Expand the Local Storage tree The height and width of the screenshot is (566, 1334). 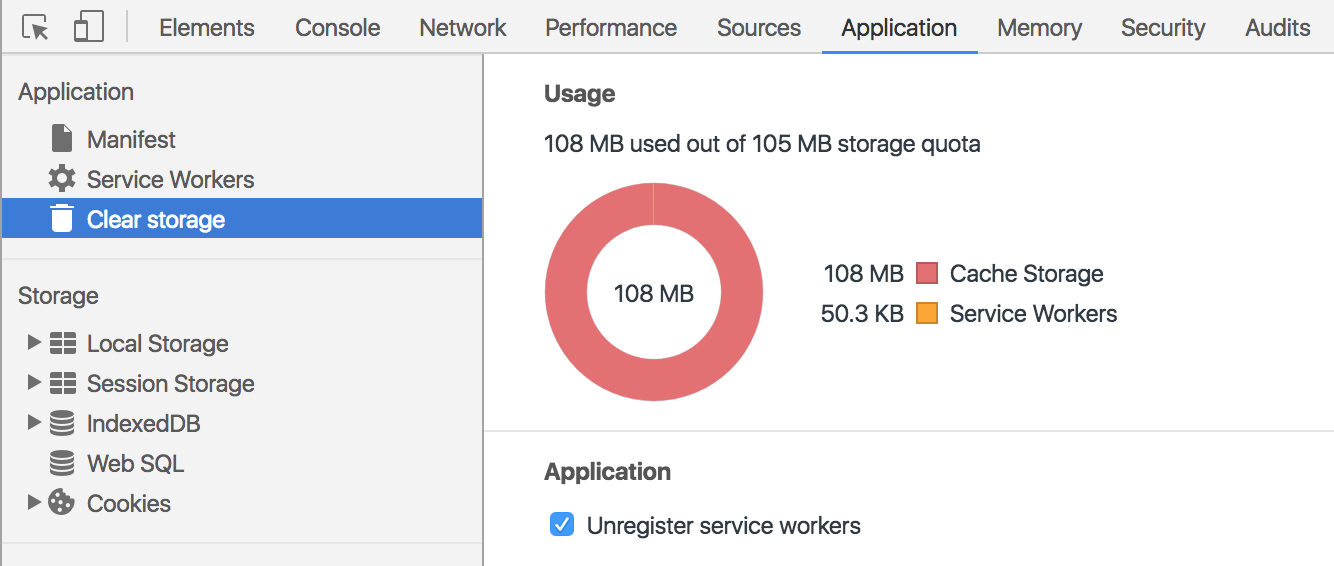34,343
